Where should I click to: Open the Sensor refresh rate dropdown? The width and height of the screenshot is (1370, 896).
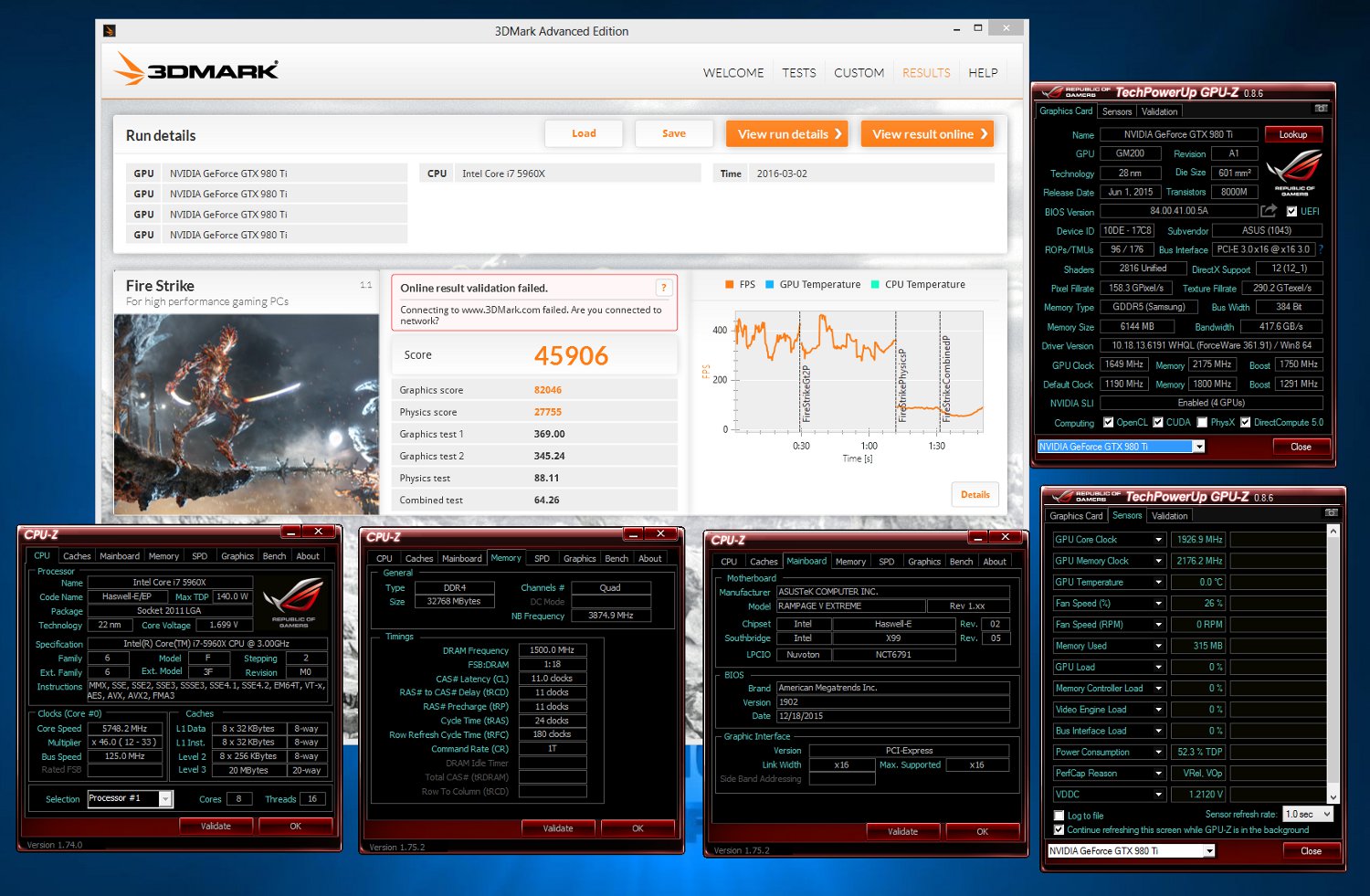tap(1308, 814)
